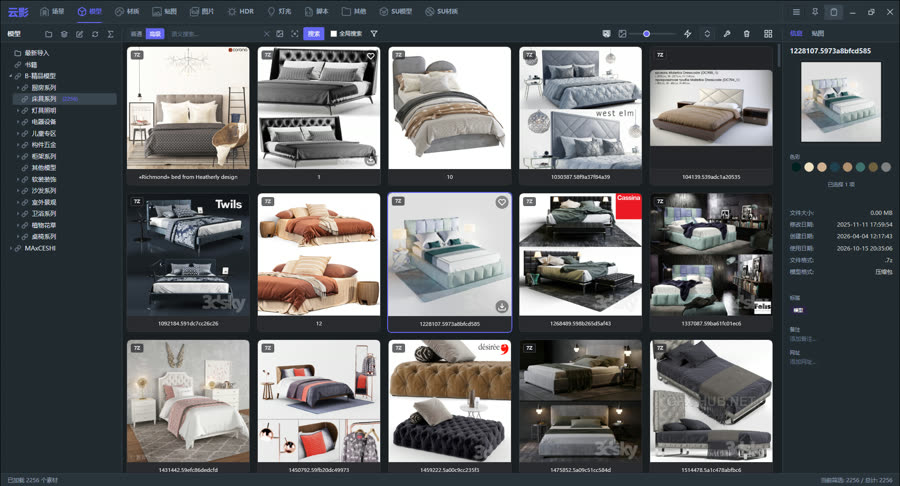Click preview image in info panel
The image size is (900, 486).
pos(841,102)
